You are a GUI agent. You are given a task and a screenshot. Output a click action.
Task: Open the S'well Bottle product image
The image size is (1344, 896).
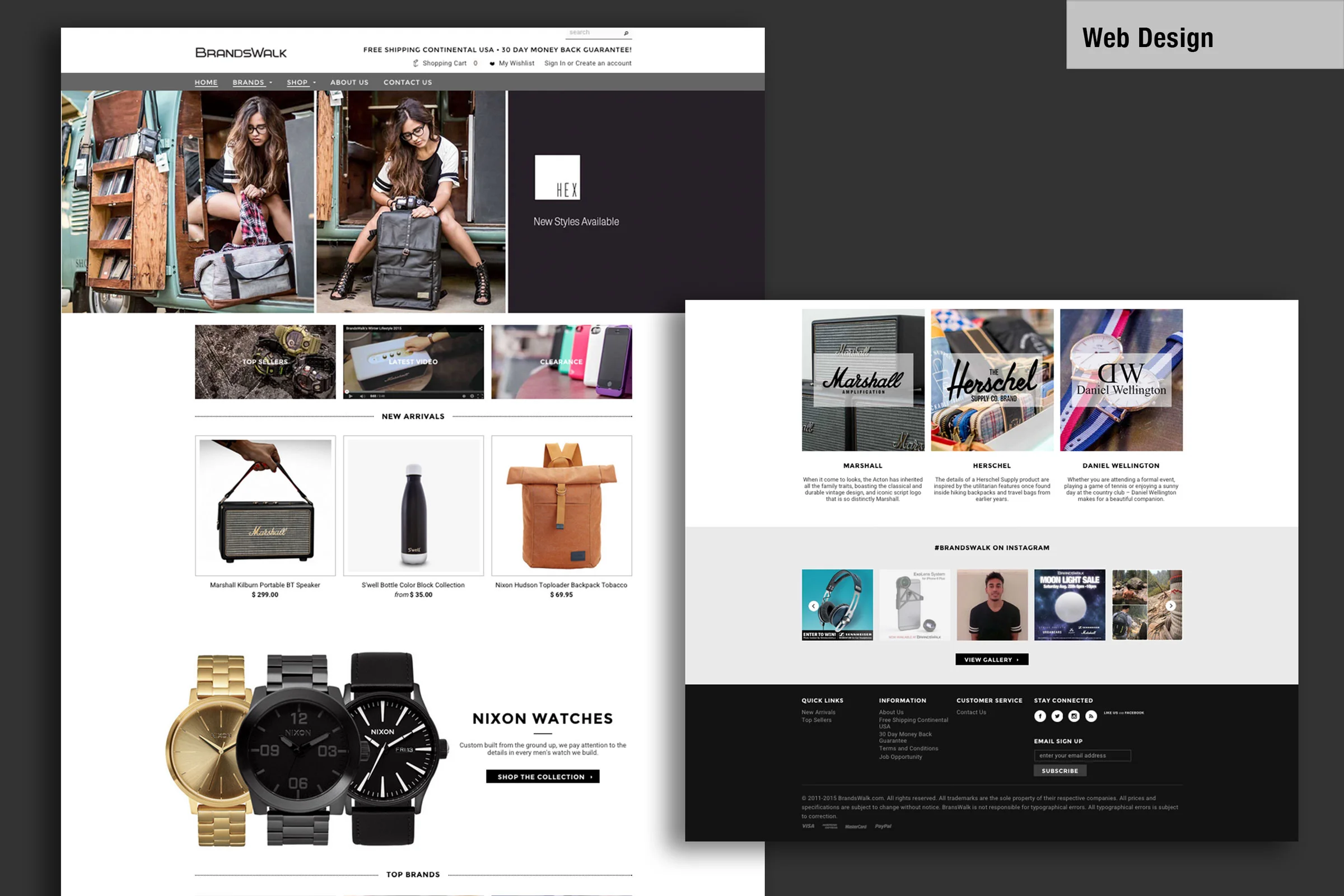[x=413, y=506]
